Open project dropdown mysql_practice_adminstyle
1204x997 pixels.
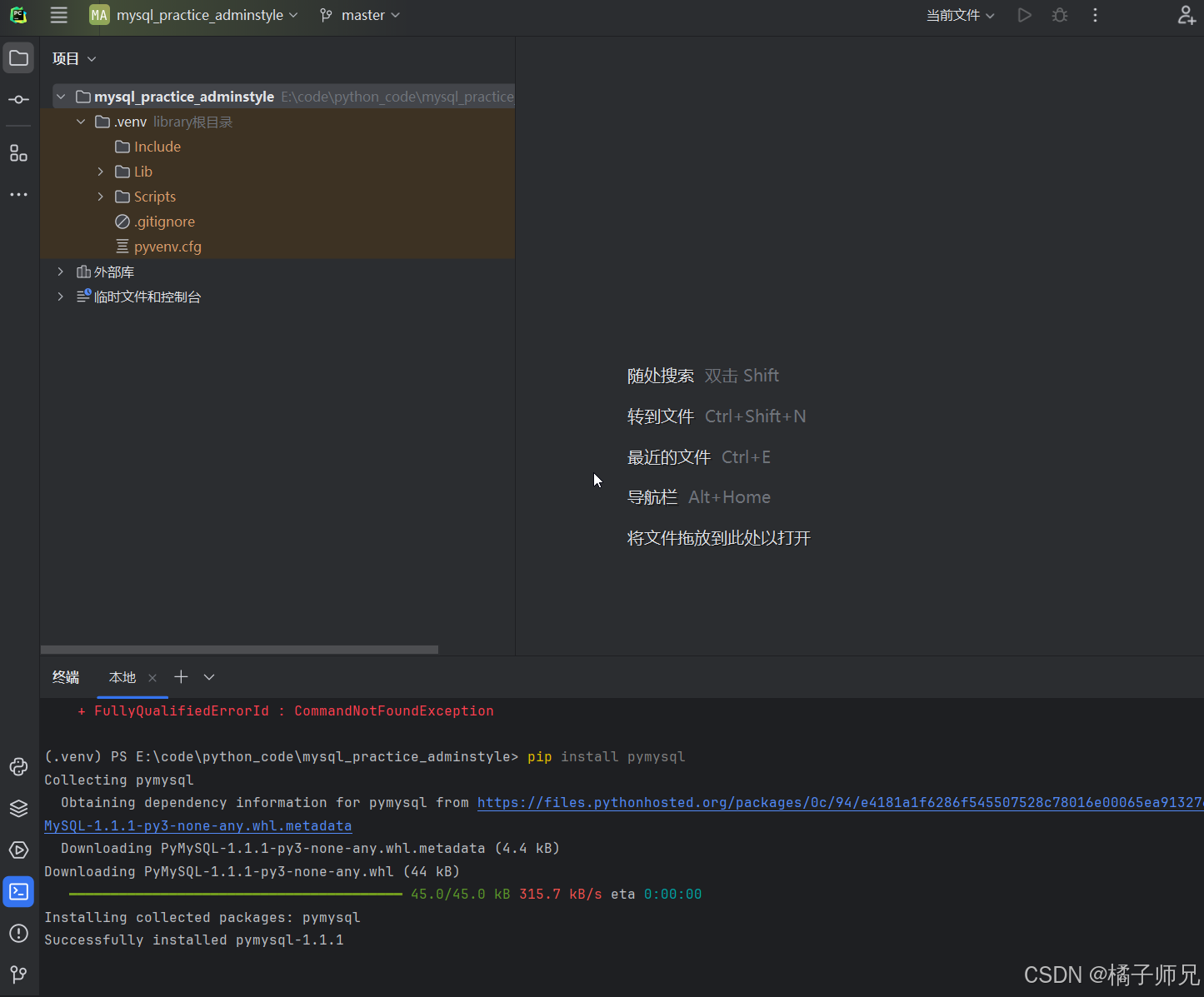pos(207,15)
